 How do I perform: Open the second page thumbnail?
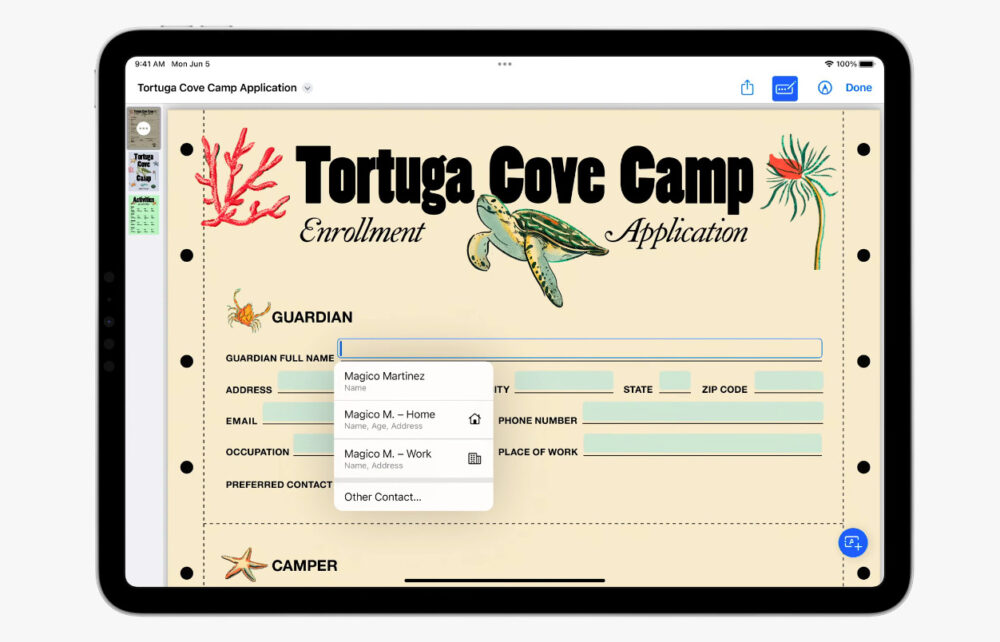click(144, 171)
